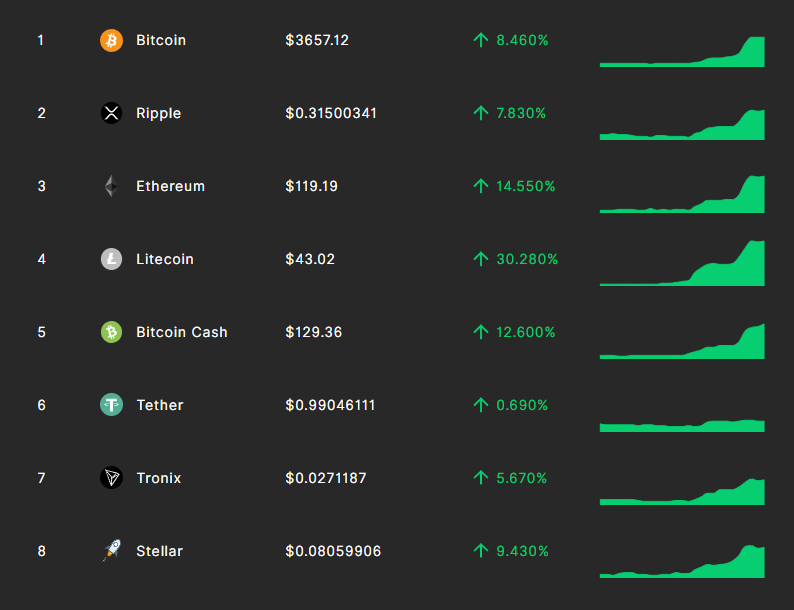Click the black Ripple X icon
The width and height of the screenshot is (794, 610).
pos(111,113)
